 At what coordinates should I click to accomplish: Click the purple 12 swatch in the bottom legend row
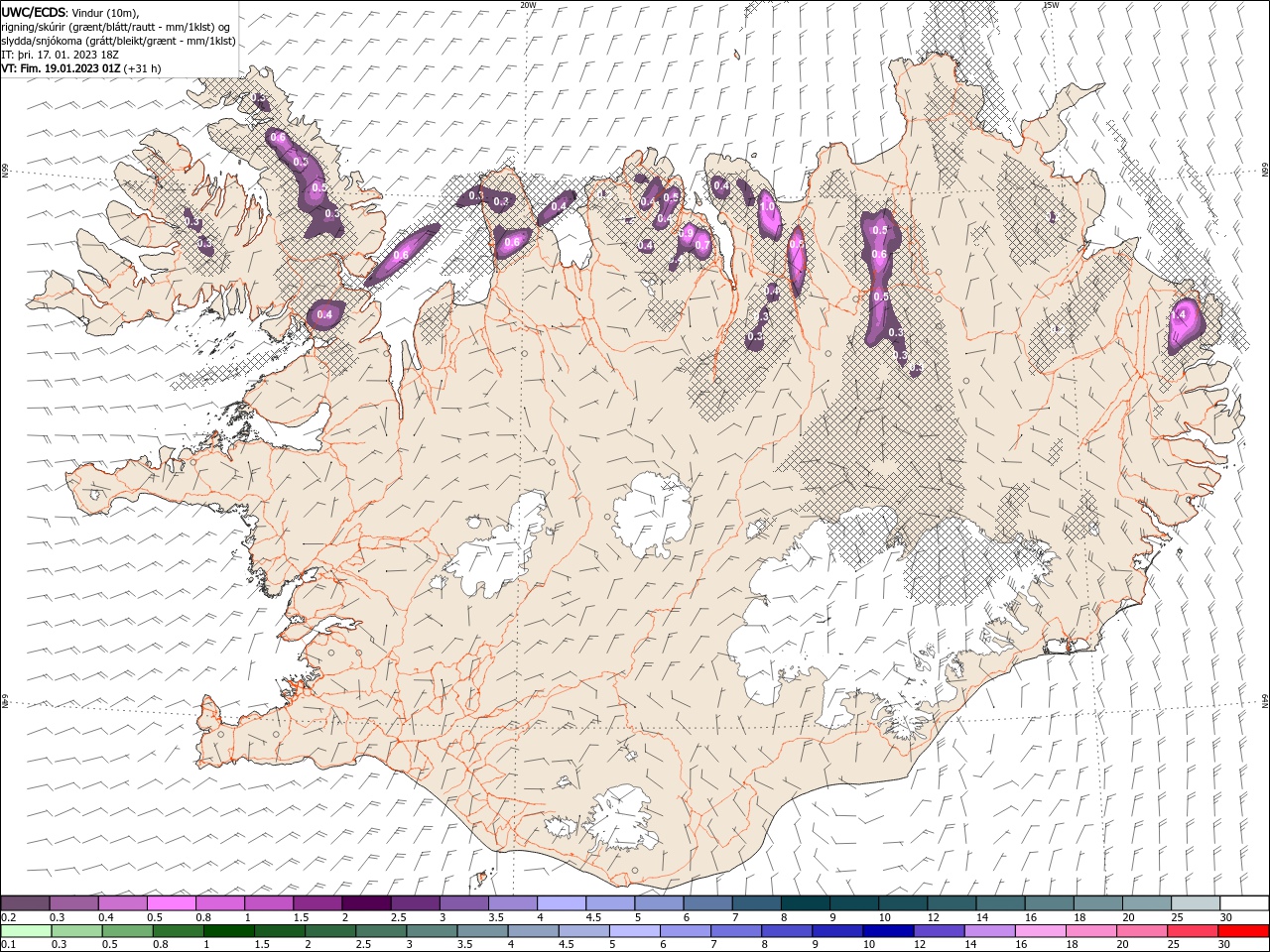pyautogui.click(x=939, y=931)
